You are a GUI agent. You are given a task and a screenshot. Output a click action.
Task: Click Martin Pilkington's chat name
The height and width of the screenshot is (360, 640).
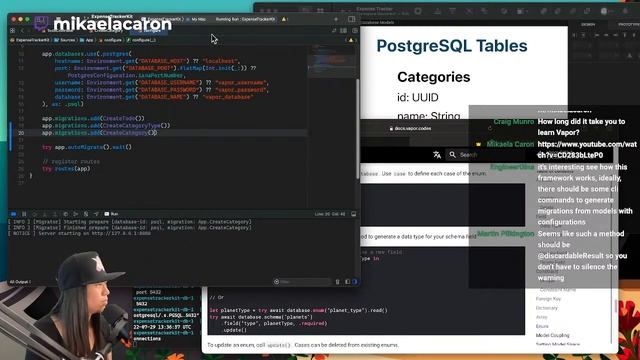pyautogui.click(x=505, y=234)
